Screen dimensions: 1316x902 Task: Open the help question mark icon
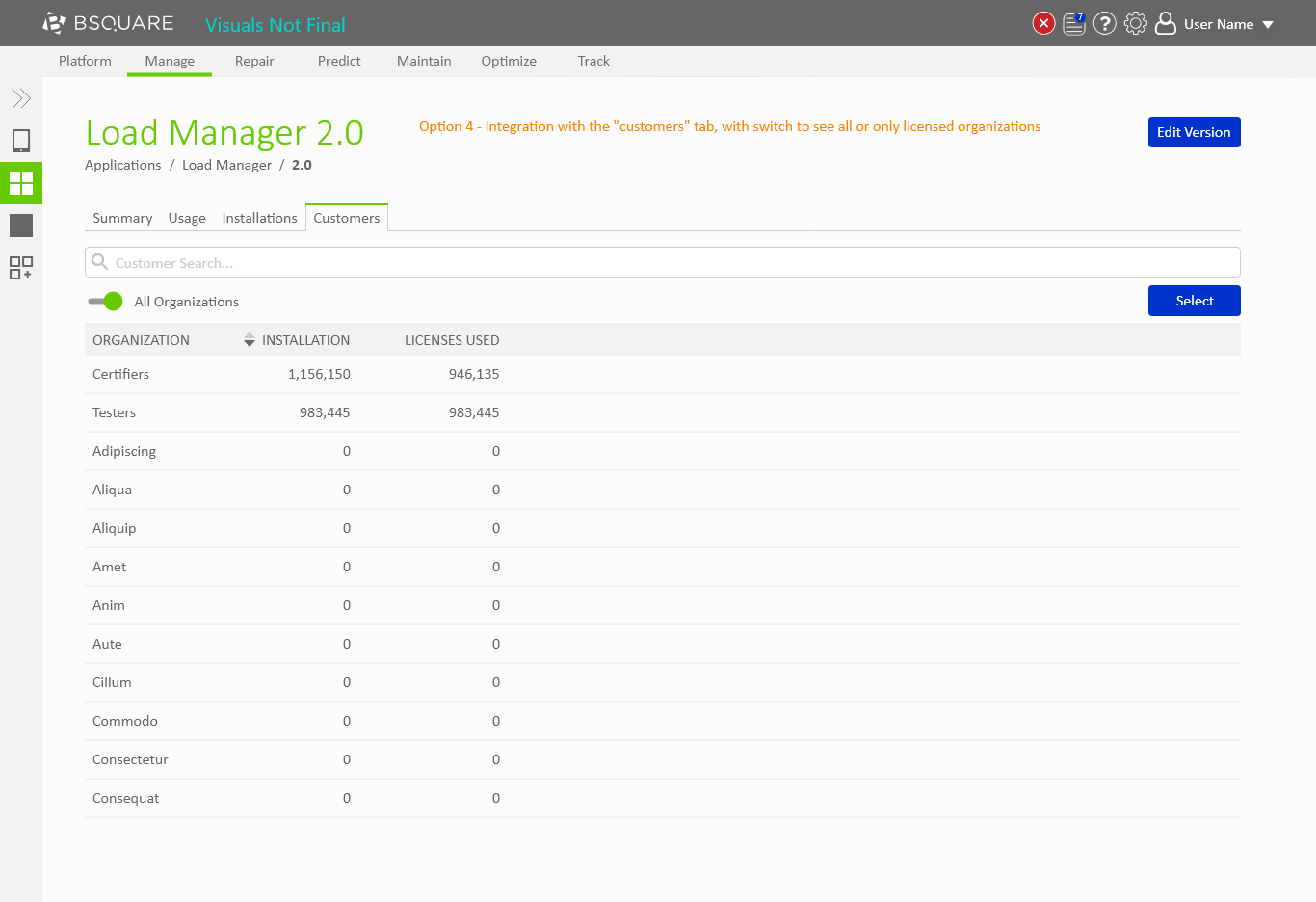pos(1105,23)
